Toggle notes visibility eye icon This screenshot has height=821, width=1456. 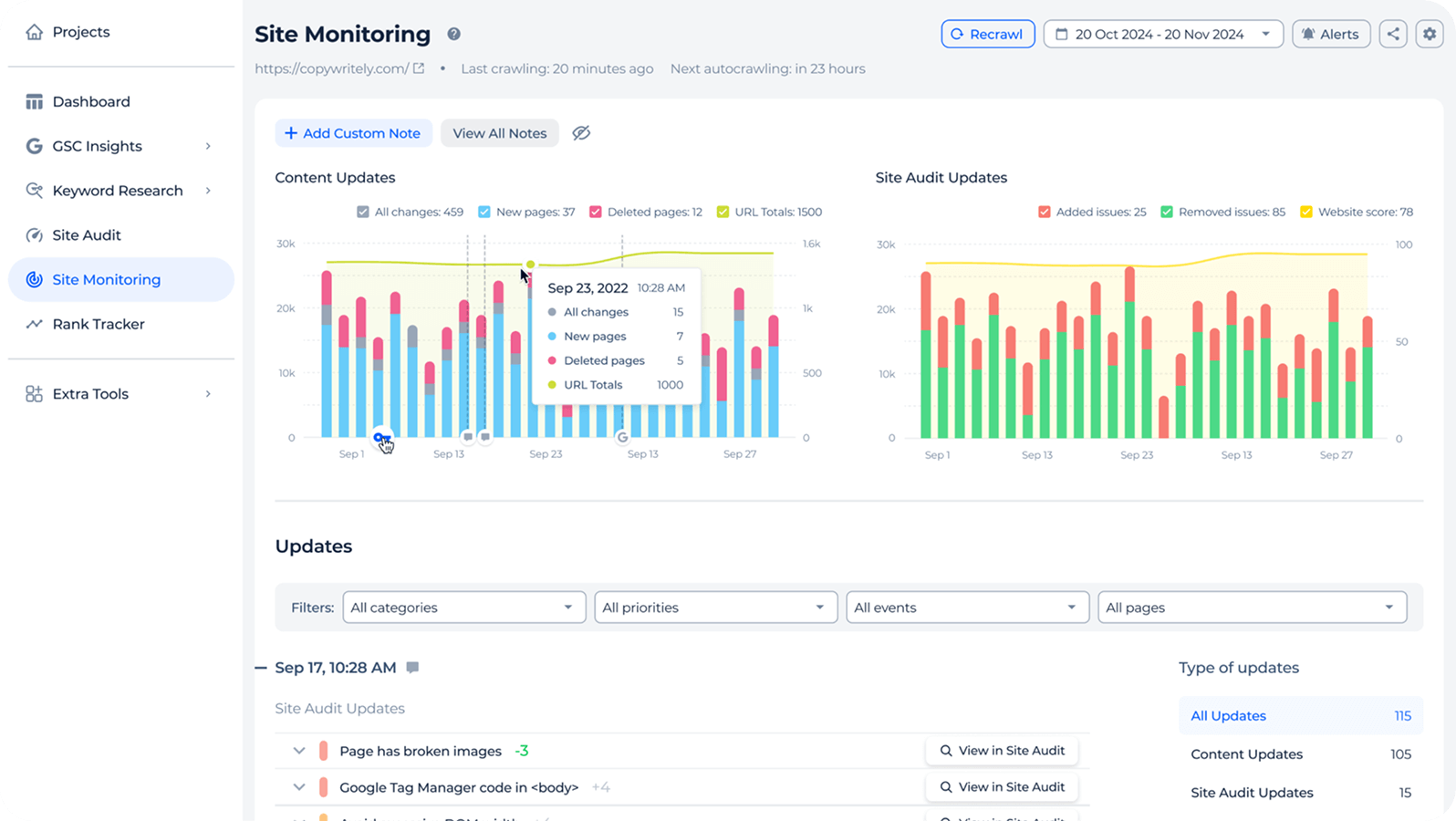[x=581, y=133]
